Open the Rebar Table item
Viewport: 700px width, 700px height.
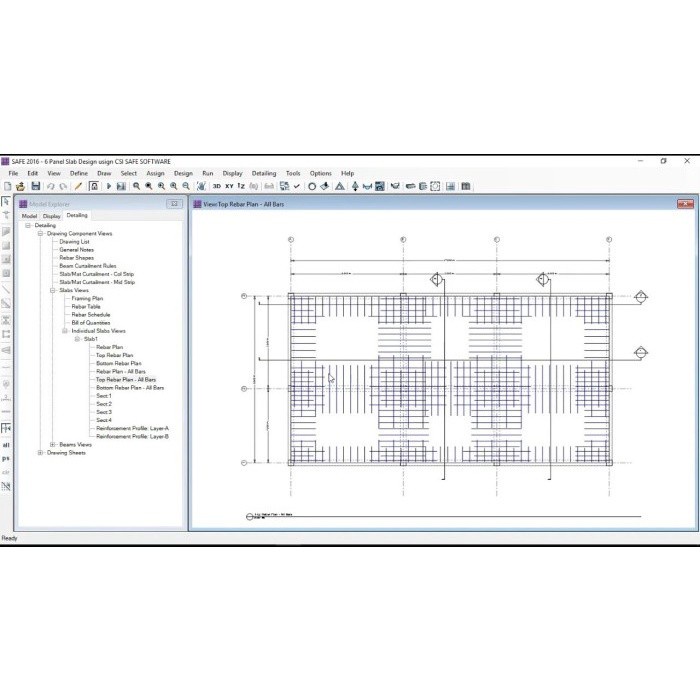click(86, 307)
